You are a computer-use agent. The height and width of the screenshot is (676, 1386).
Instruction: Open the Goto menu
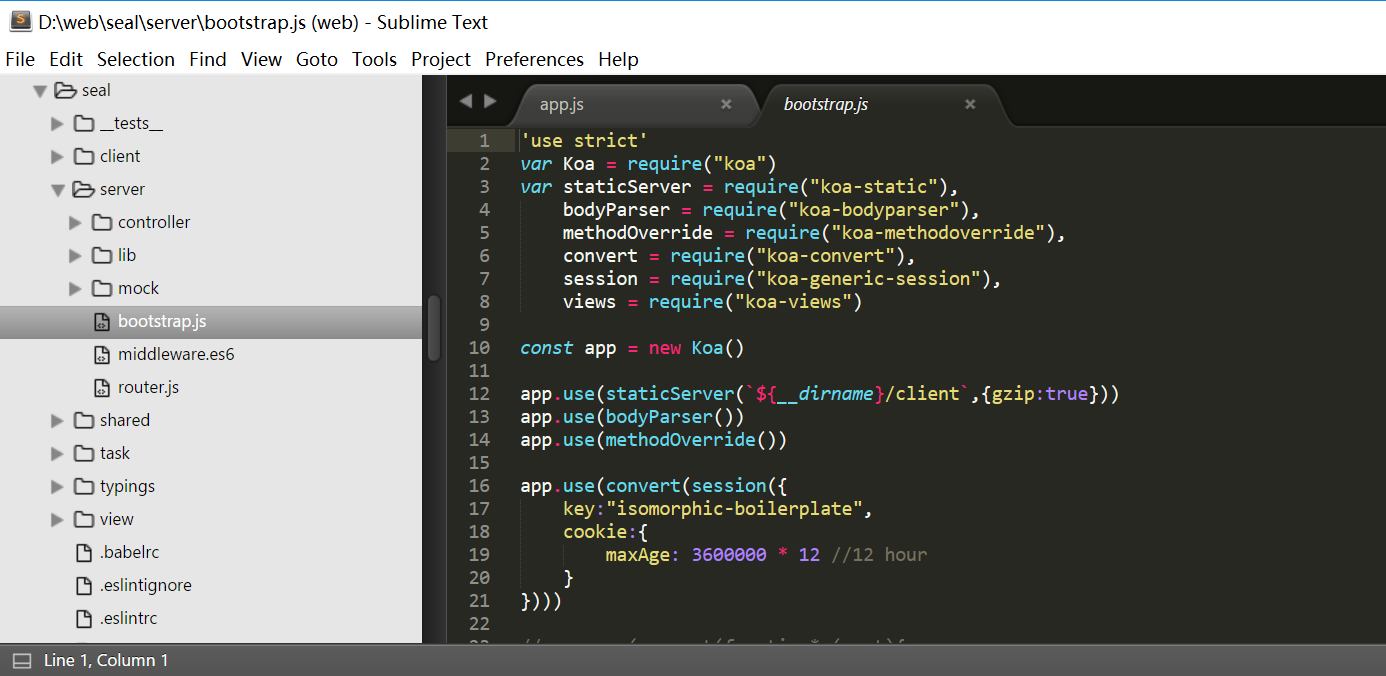(x=317, y=59)
